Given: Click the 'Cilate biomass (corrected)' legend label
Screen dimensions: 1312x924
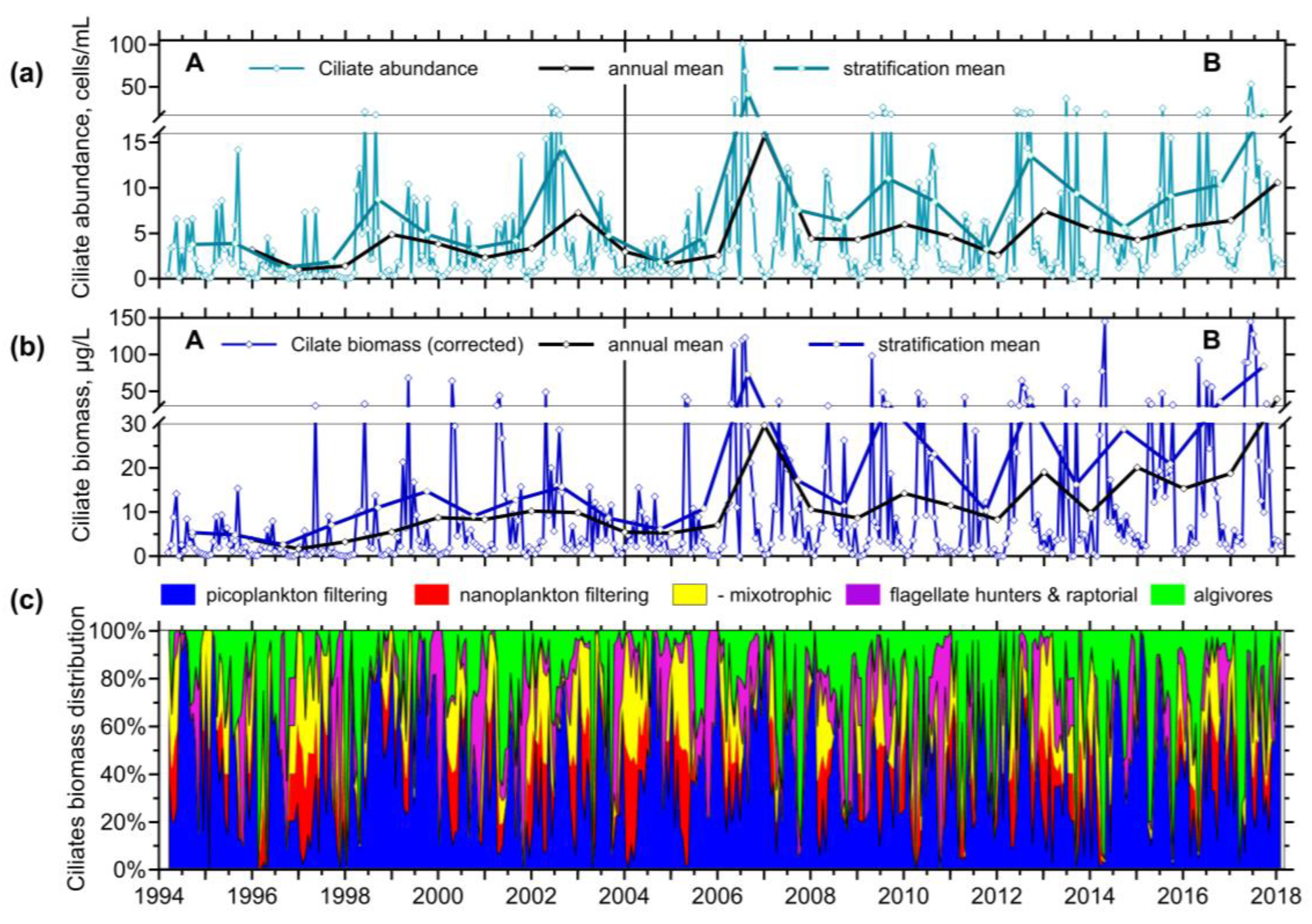Looking at the screenshot, I should click(407, 345).
